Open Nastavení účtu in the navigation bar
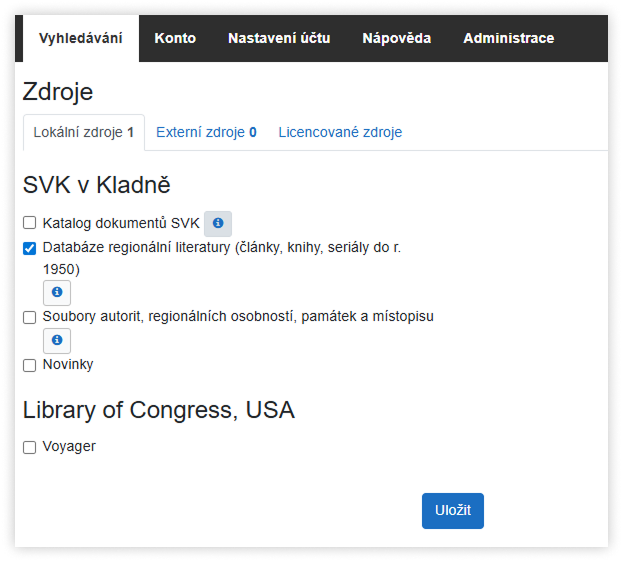This screenshot has width=623, height=562. (279, 39)
